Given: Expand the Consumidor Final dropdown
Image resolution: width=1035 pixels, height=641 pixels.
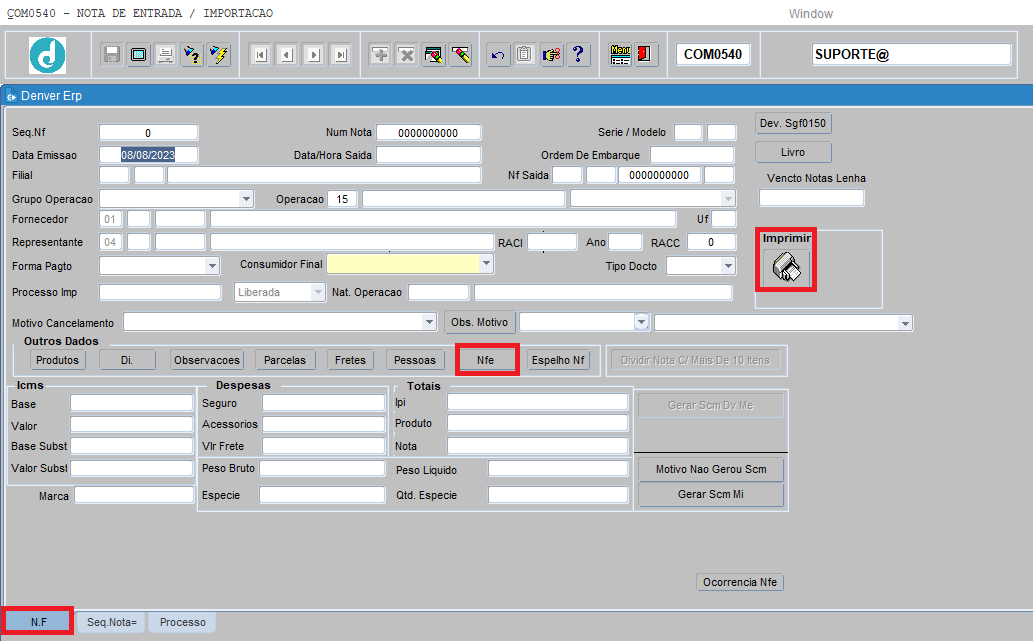Looking at the screenshot, I should [486, 264].
